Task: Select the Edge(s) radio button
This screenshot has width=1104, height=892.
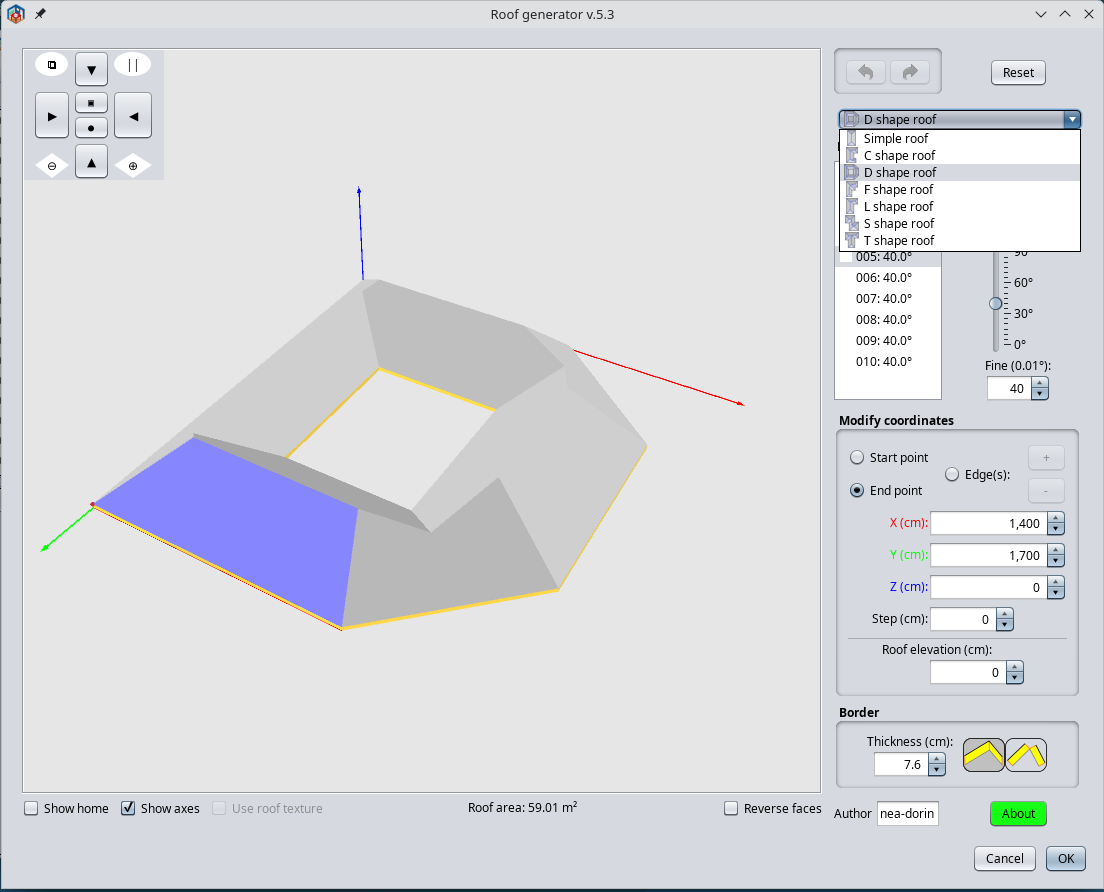Action: coord(952,475)
